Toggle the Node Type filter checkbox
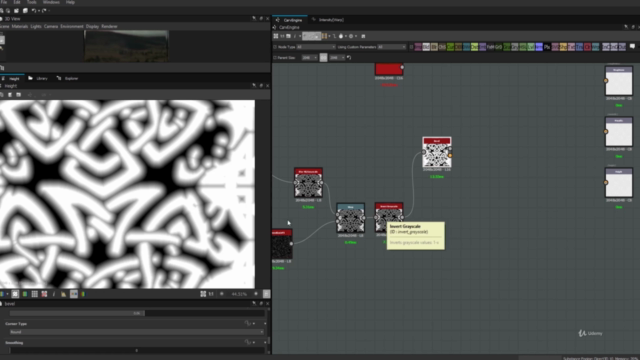The image size is (640, 360). coord(275,47)
